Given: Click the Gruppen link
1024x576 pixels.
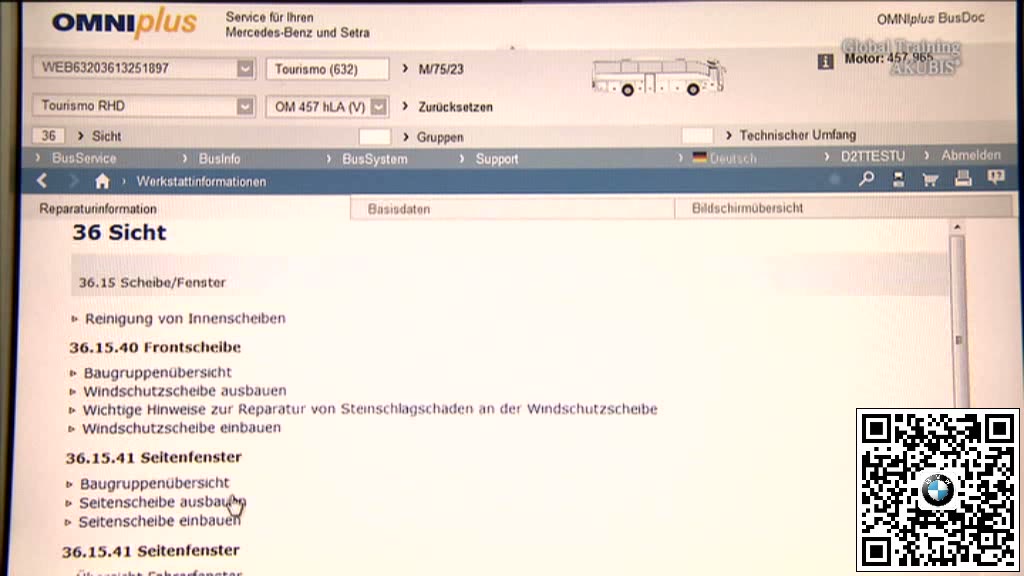Looking at the screenshot, I should pos(440,137).
